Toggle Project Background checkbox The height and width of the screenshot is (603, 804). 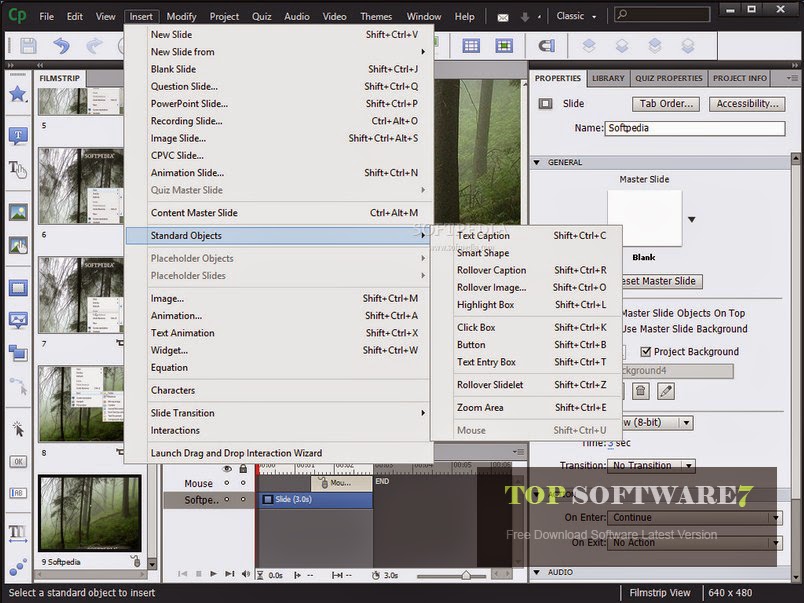click(646, 351)
